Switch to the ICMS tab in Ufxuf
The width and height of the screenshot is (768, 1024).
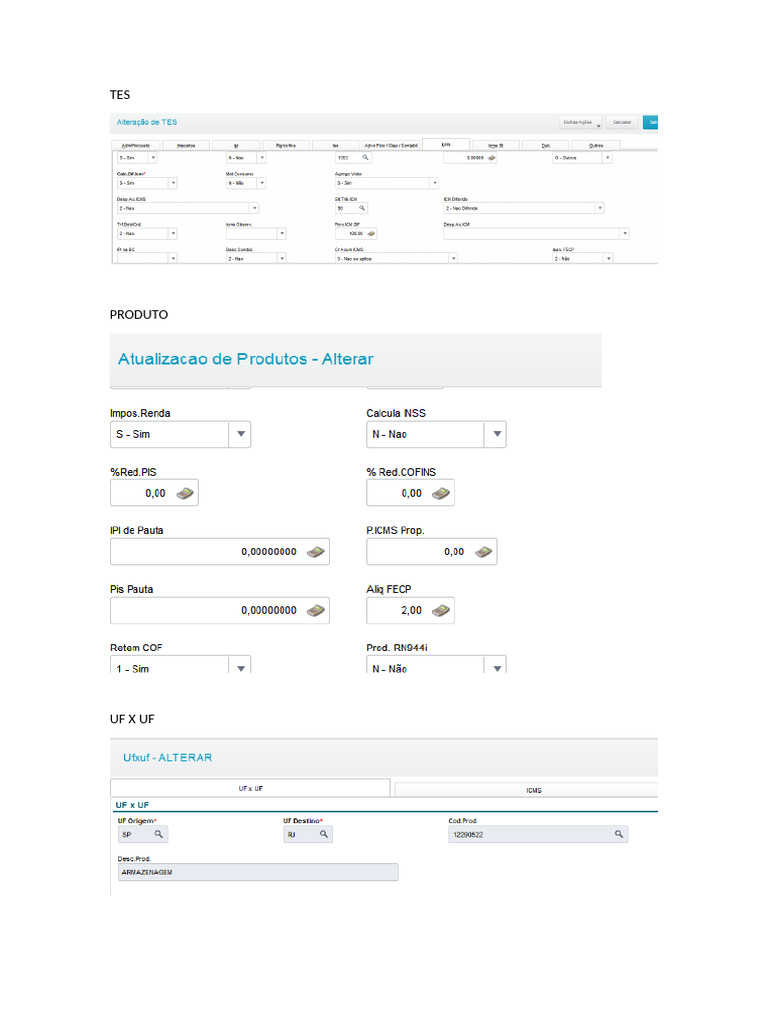coord(533,790)
